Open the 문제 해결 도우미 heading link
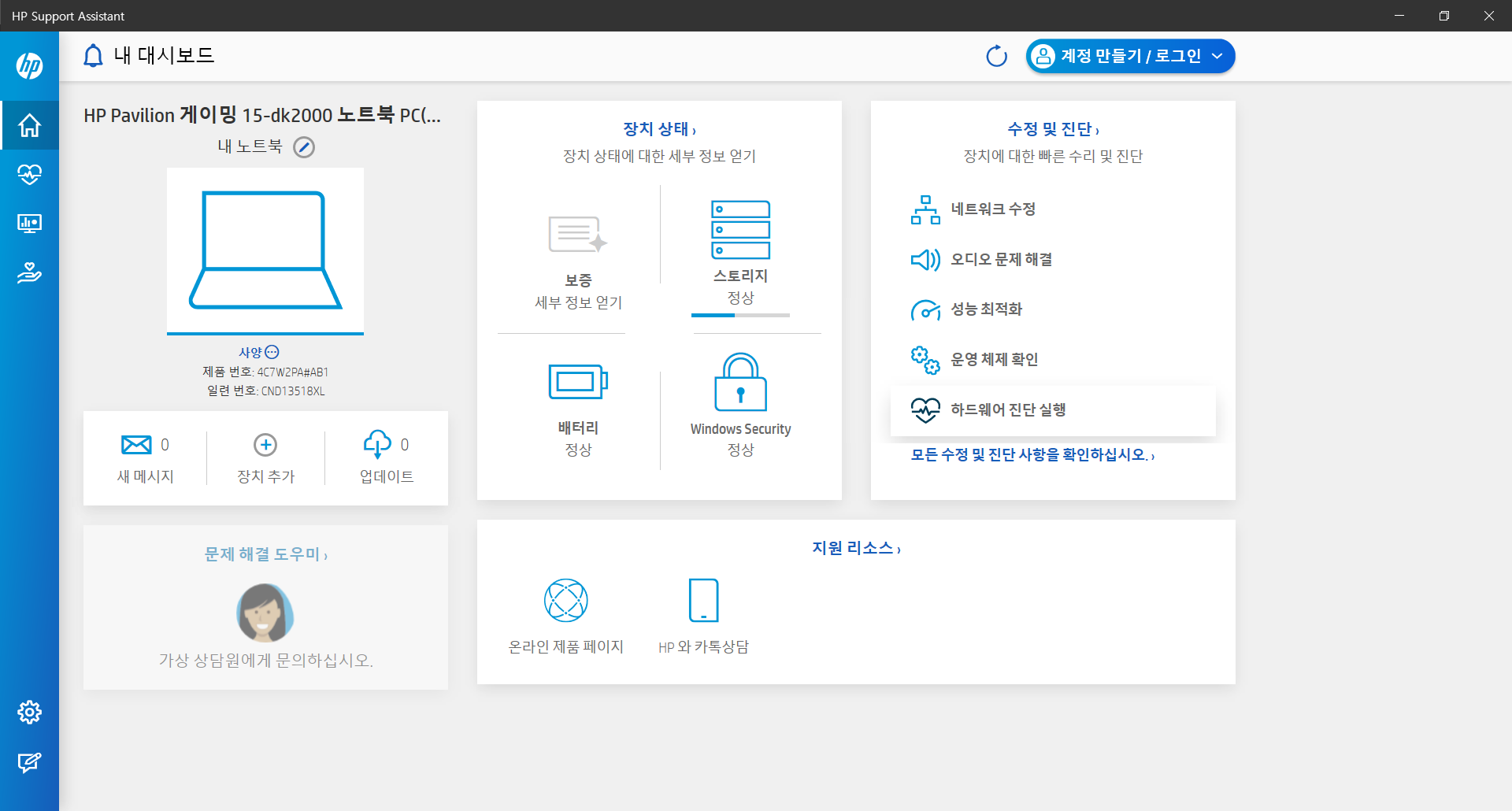Viewport: 1512px width, 811px height. (265, 554)
